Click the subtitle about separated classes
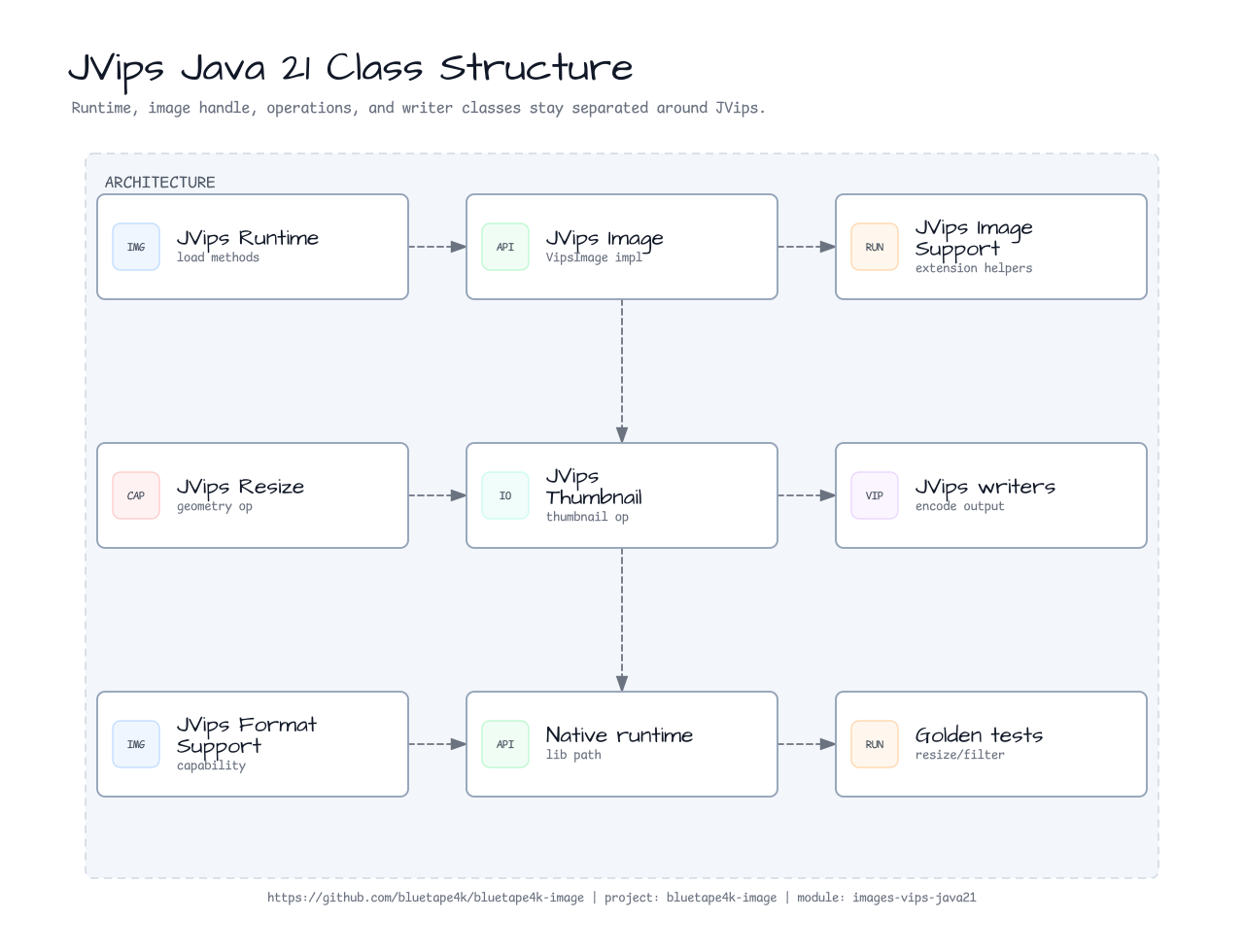This screenshot has height=952, width=1244. [419, 108]
